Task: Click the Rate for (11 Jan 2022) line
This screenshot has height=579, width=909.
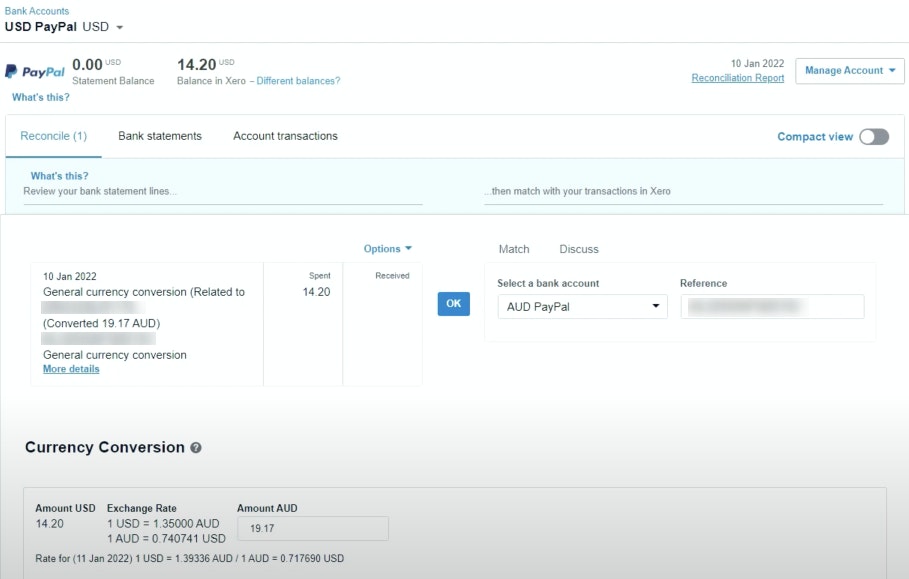Action: point(190,559)
